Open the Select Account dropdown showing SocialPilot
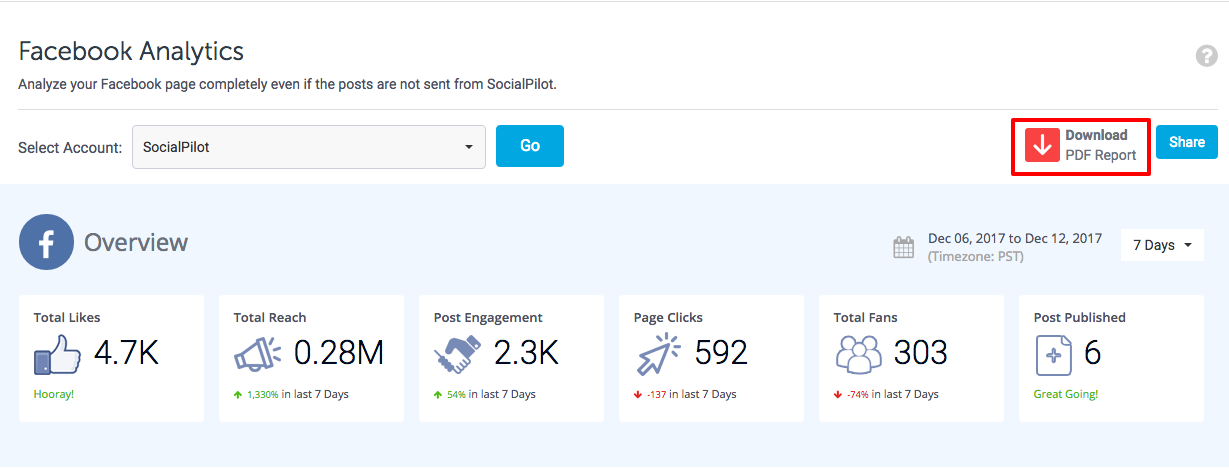1229x468 pixels. click(309, 147)
